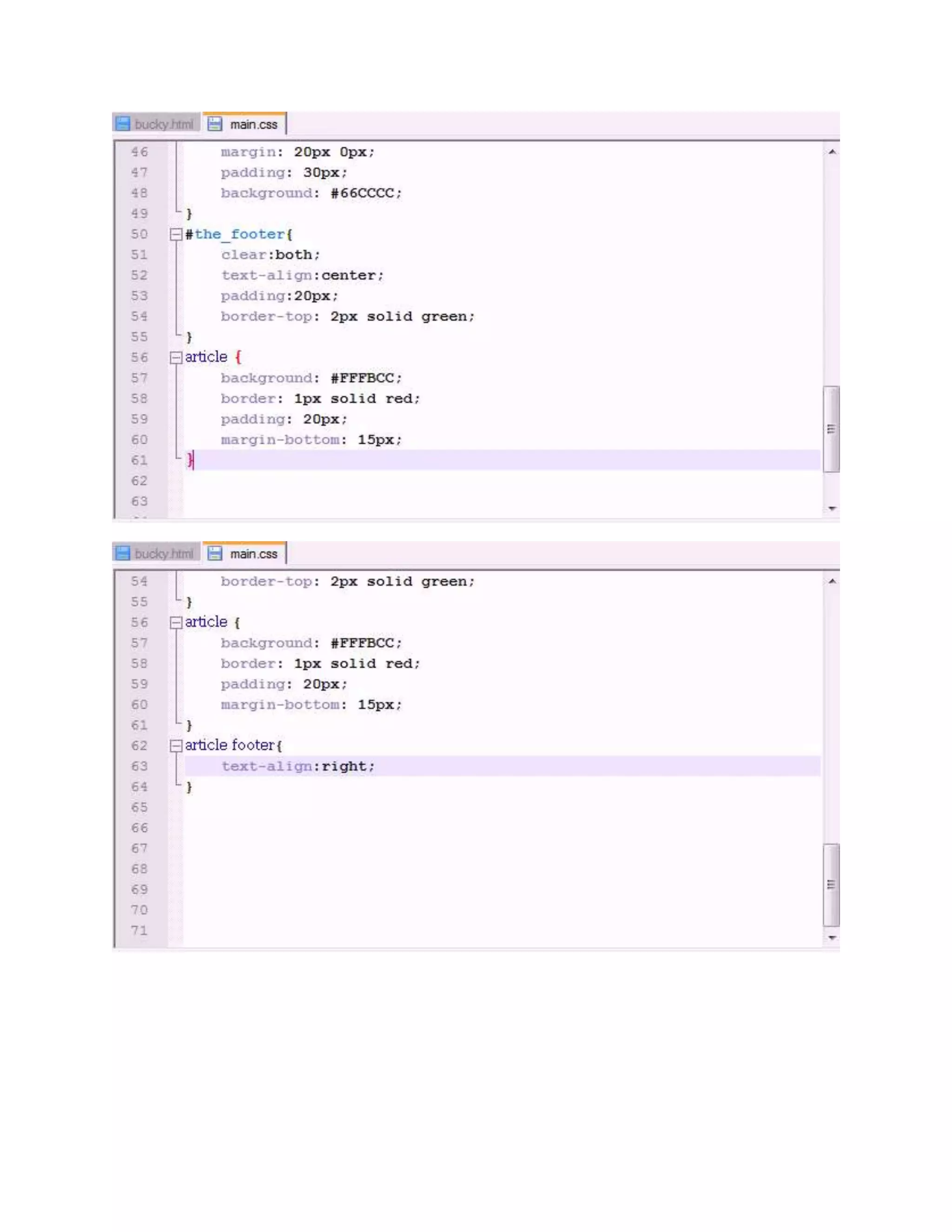Screen dimensions: 952x1232
Task: Click on 'text-align:center;' line
Action: click(302, 275)
